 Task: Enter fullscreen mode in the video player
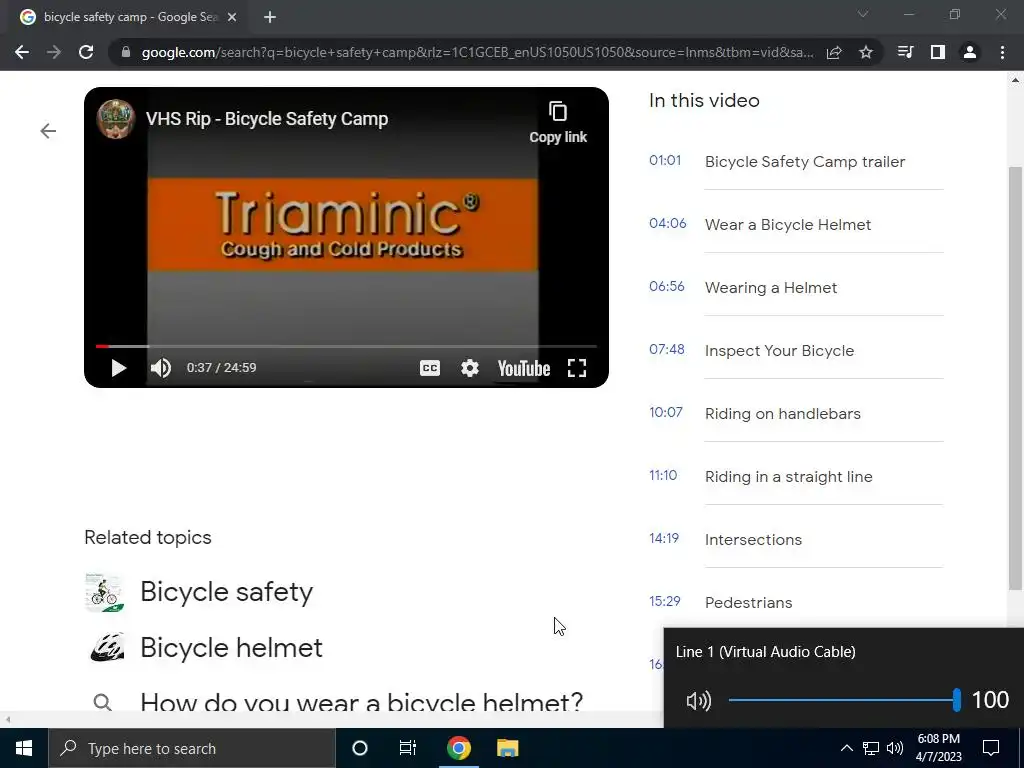pyautogui.click(x=577, y=368)
